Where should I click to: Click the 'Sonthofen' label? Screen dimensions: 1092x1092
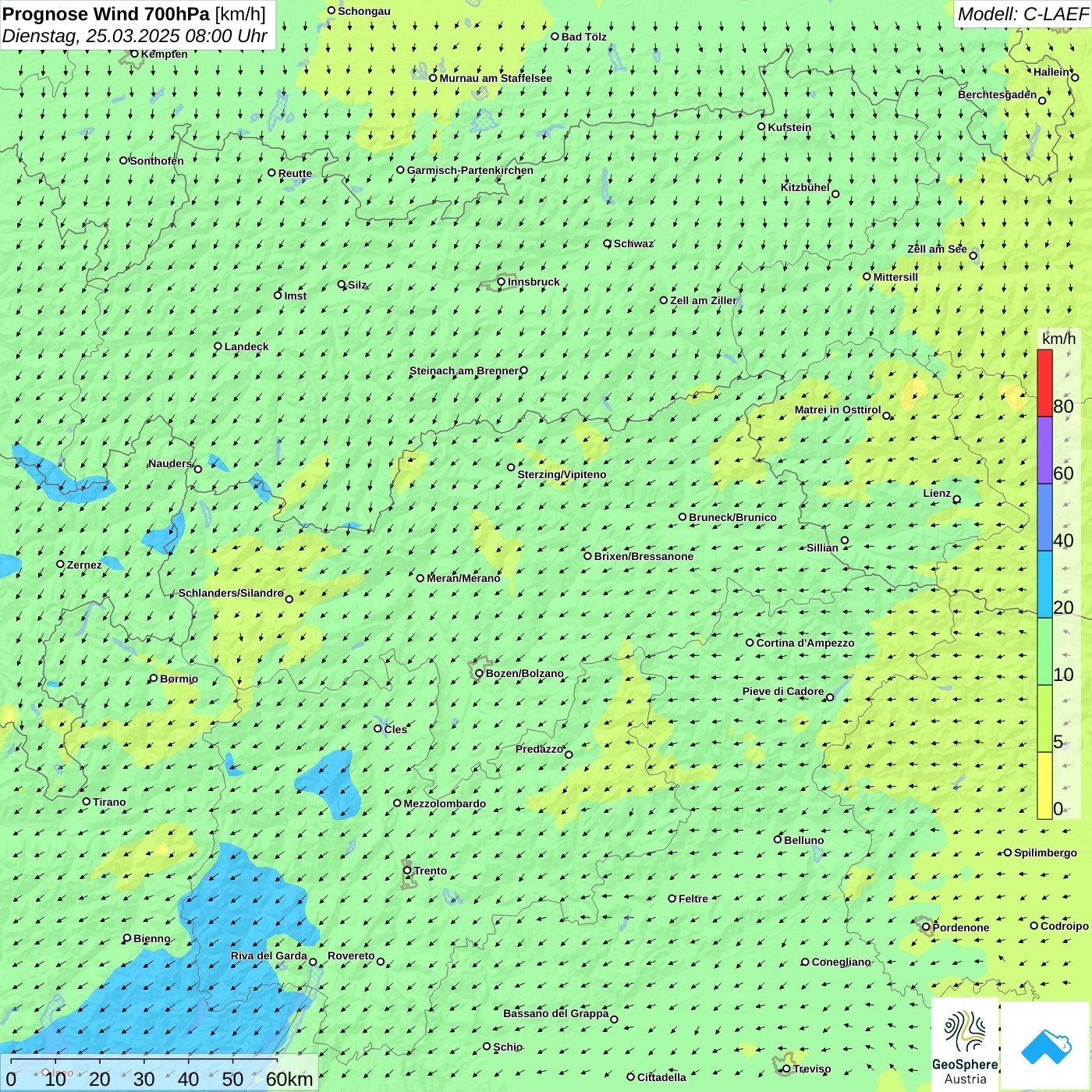point(157,161)
